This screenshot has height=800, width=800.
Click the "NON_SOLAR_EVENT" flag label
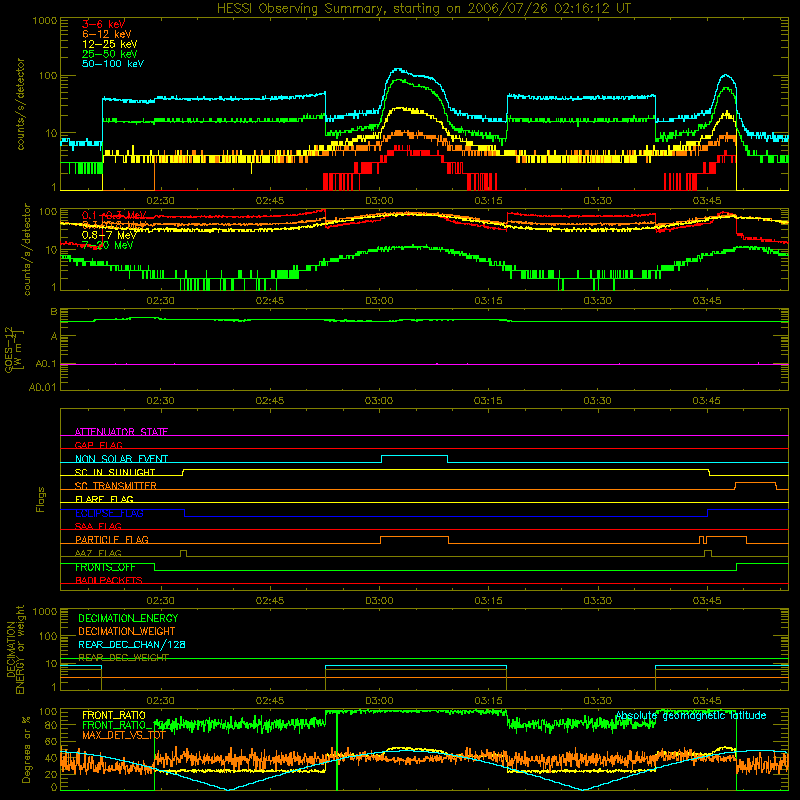pyautogui.click(x=121, y=459)
